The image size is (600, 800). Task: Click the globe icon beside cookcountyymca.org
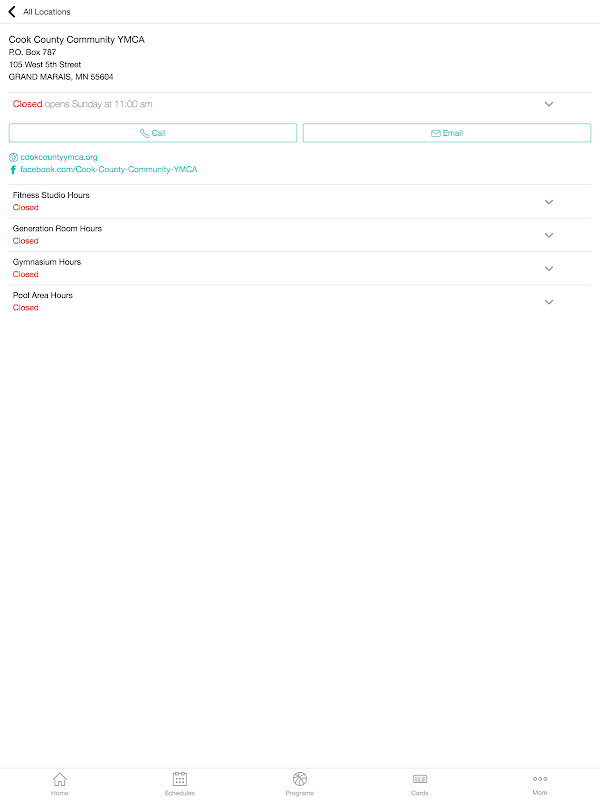[13, 157]
